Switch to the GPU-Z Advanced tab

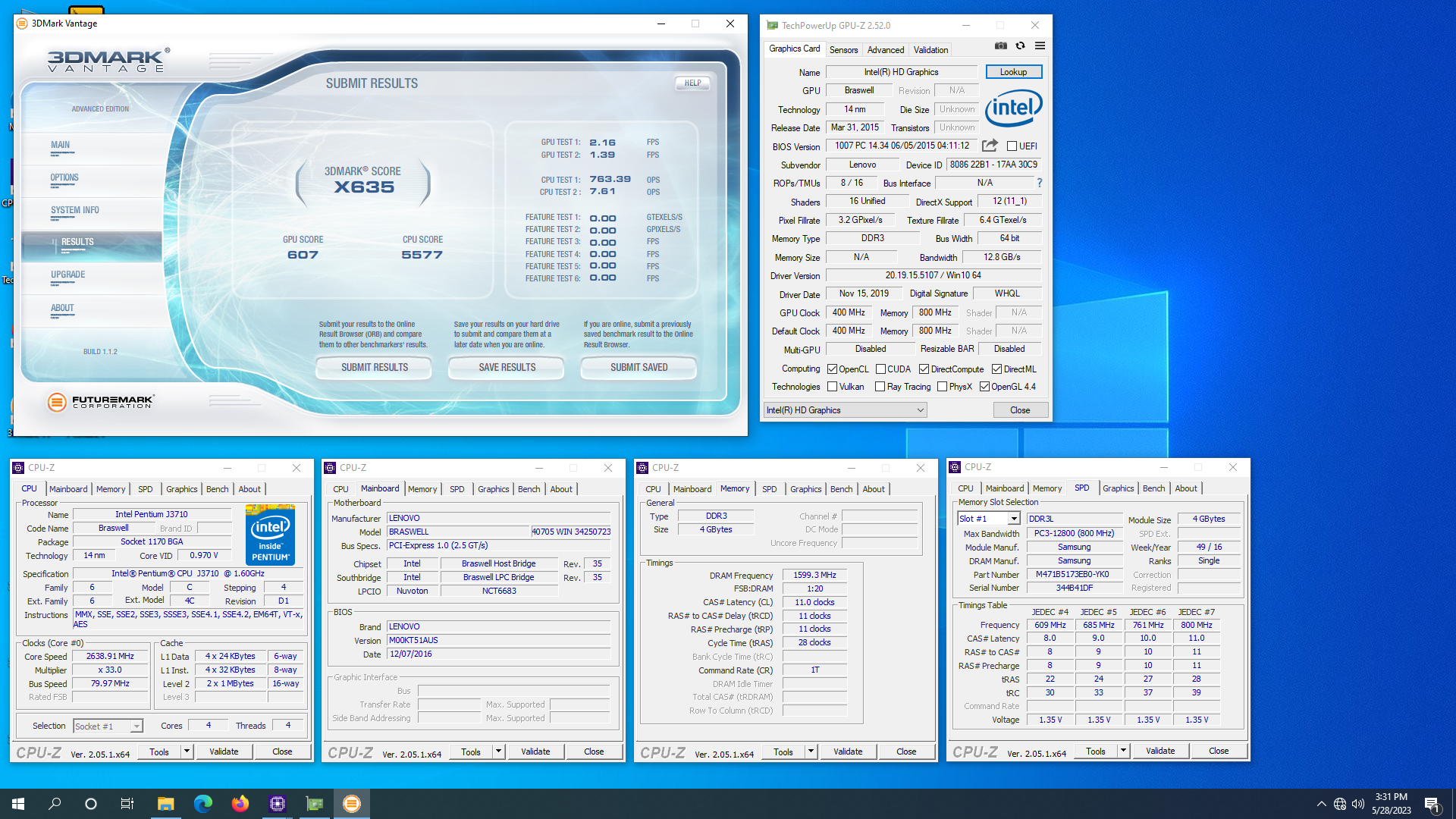point(885,50)
